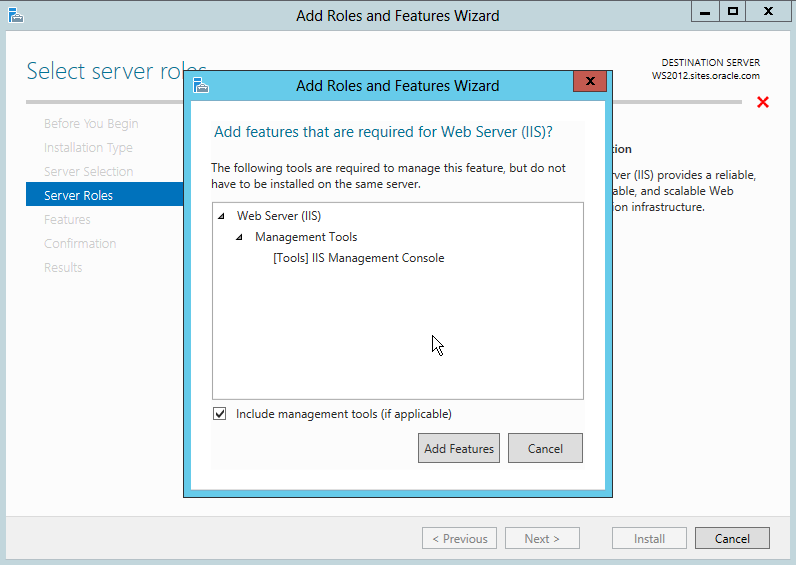Click the DESTINATION SERVER label
This screenshot has height=565, width=796.
[x=711, y=62]
